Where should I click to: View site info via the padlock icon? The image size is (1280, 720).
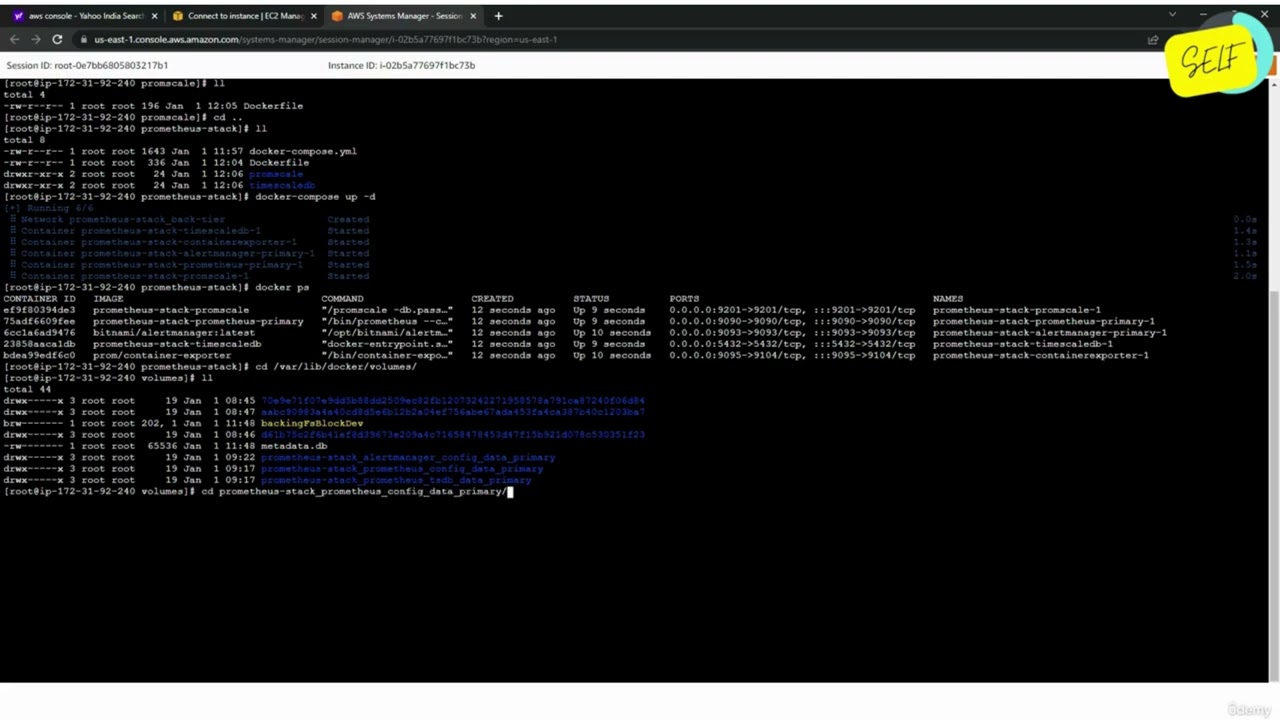(x=85, y=40)
